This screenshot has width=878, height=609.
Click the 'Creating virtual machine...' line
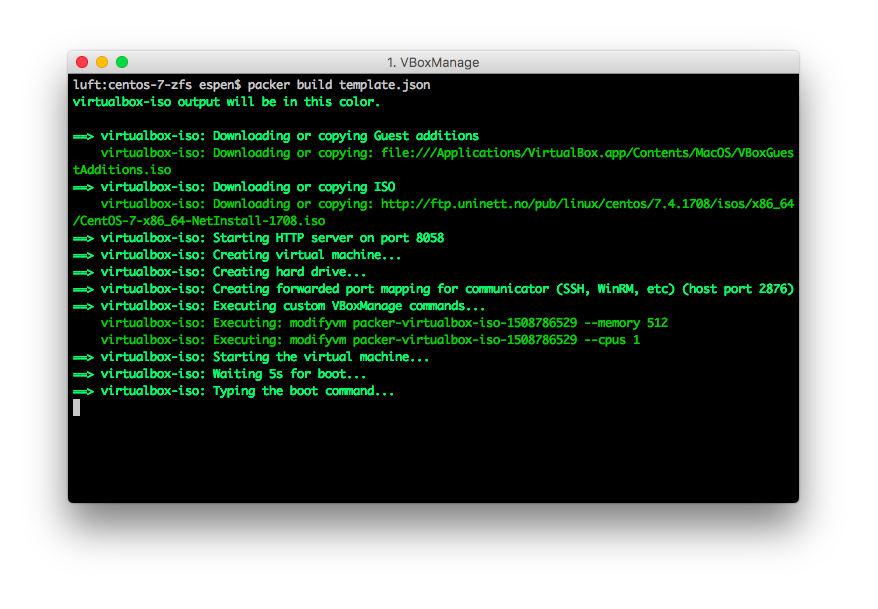(237, 255)
